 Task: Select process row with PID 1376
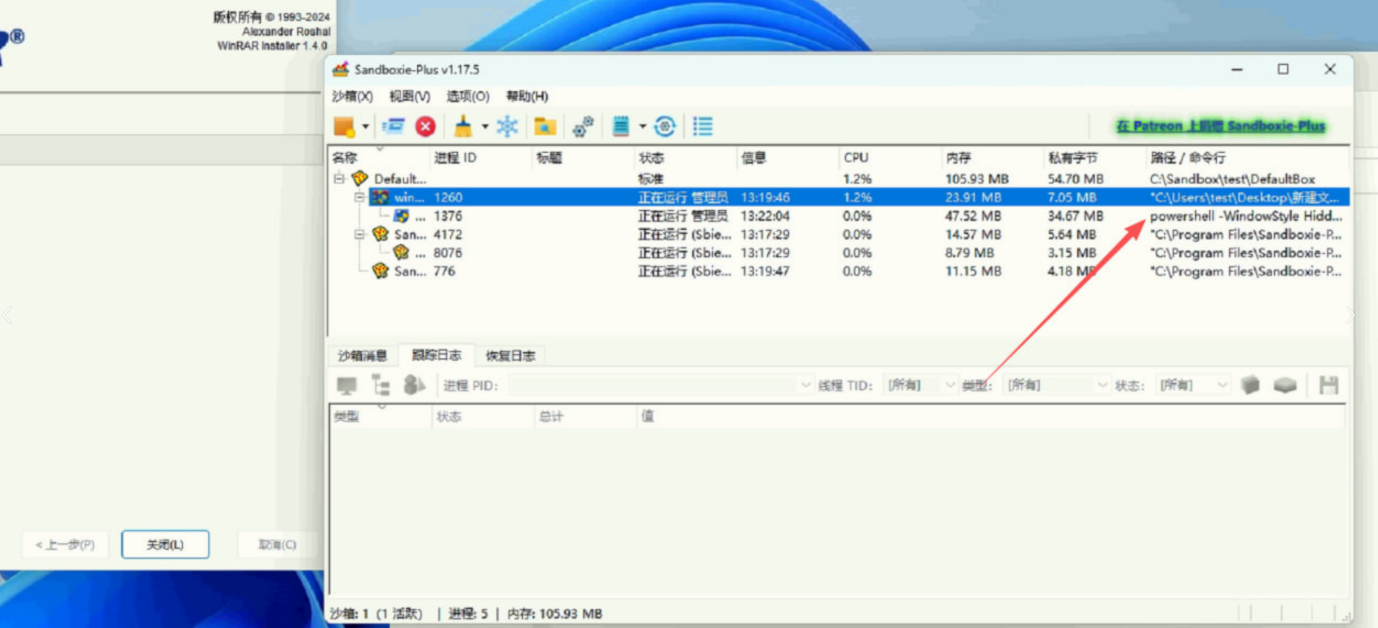840,216
